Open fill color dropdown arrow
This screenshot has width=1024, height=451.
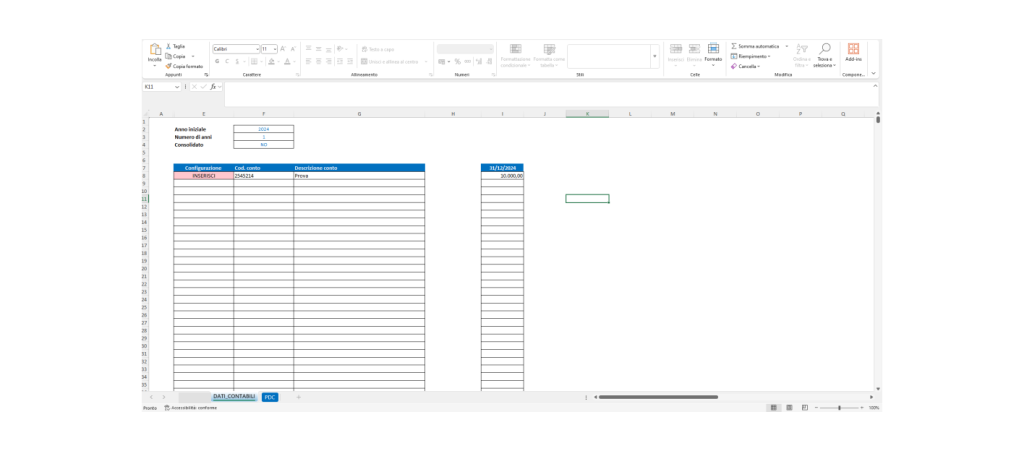pyautogui.click(x=278, y=61)
